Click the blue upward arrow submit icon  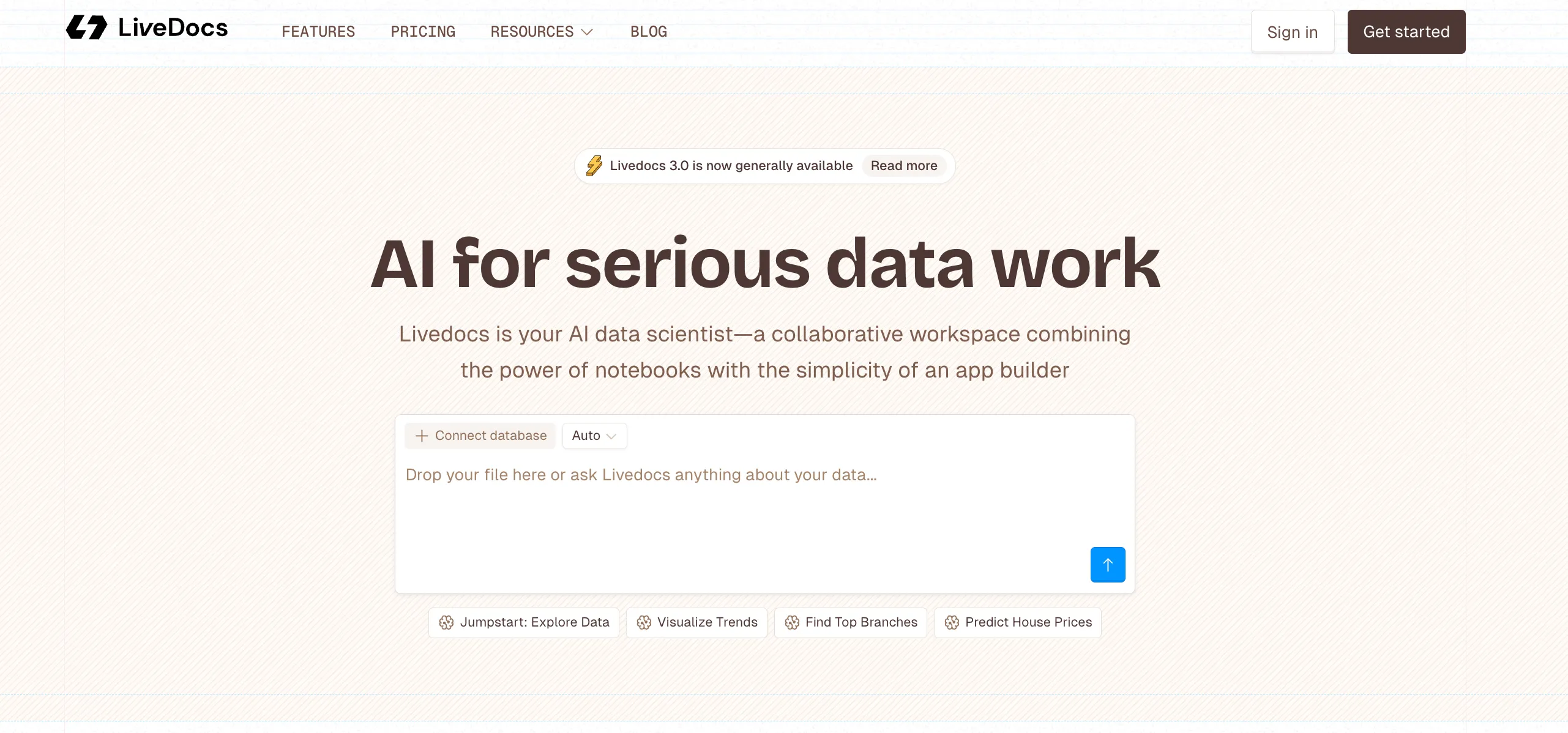click(1108, 565)
